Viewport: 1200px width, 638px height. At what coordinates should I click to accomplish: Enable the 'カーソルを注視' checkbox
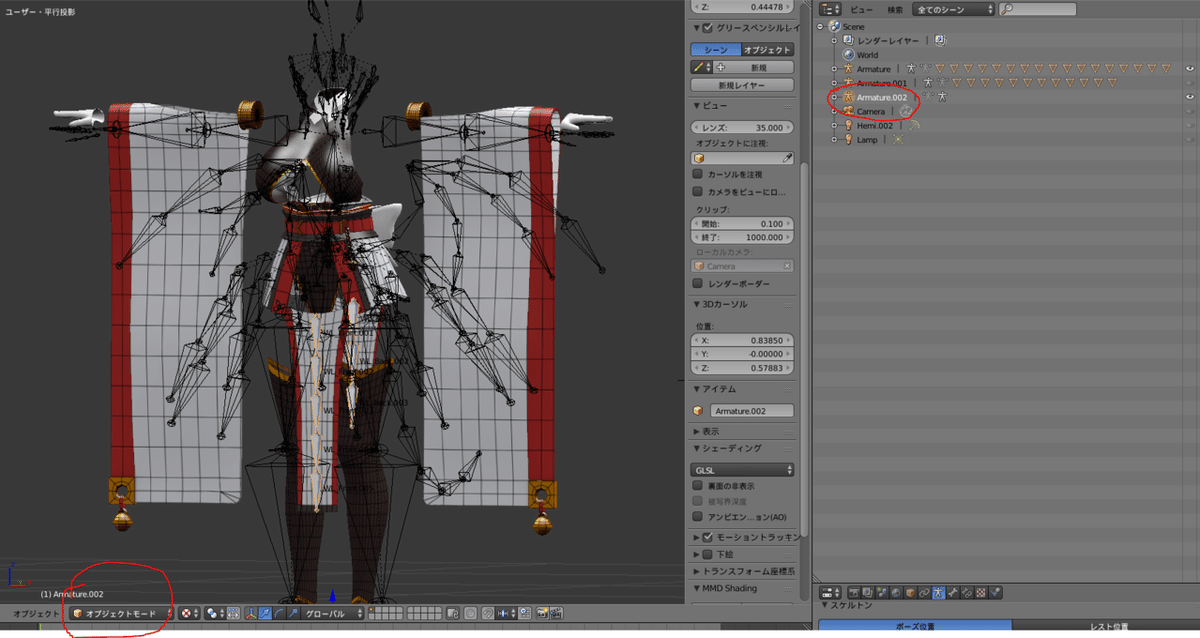click(698, 174)
